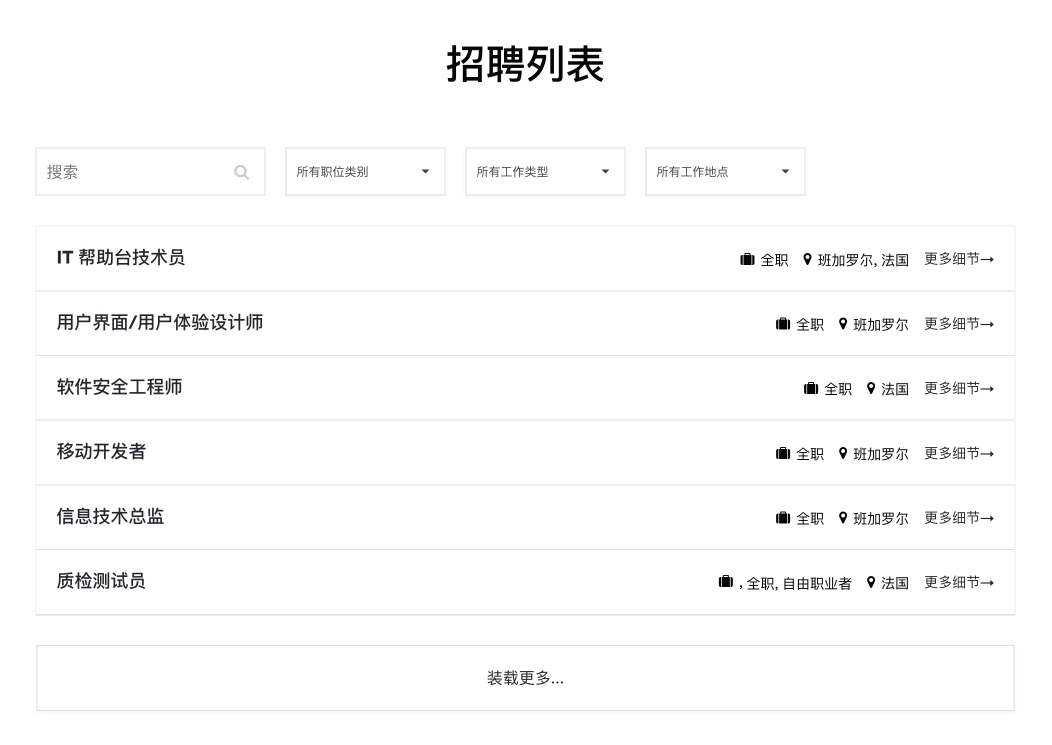The image size is (1052, 745).
Task: Focus the 搜索 input field
Action: (x=150, y=172)
